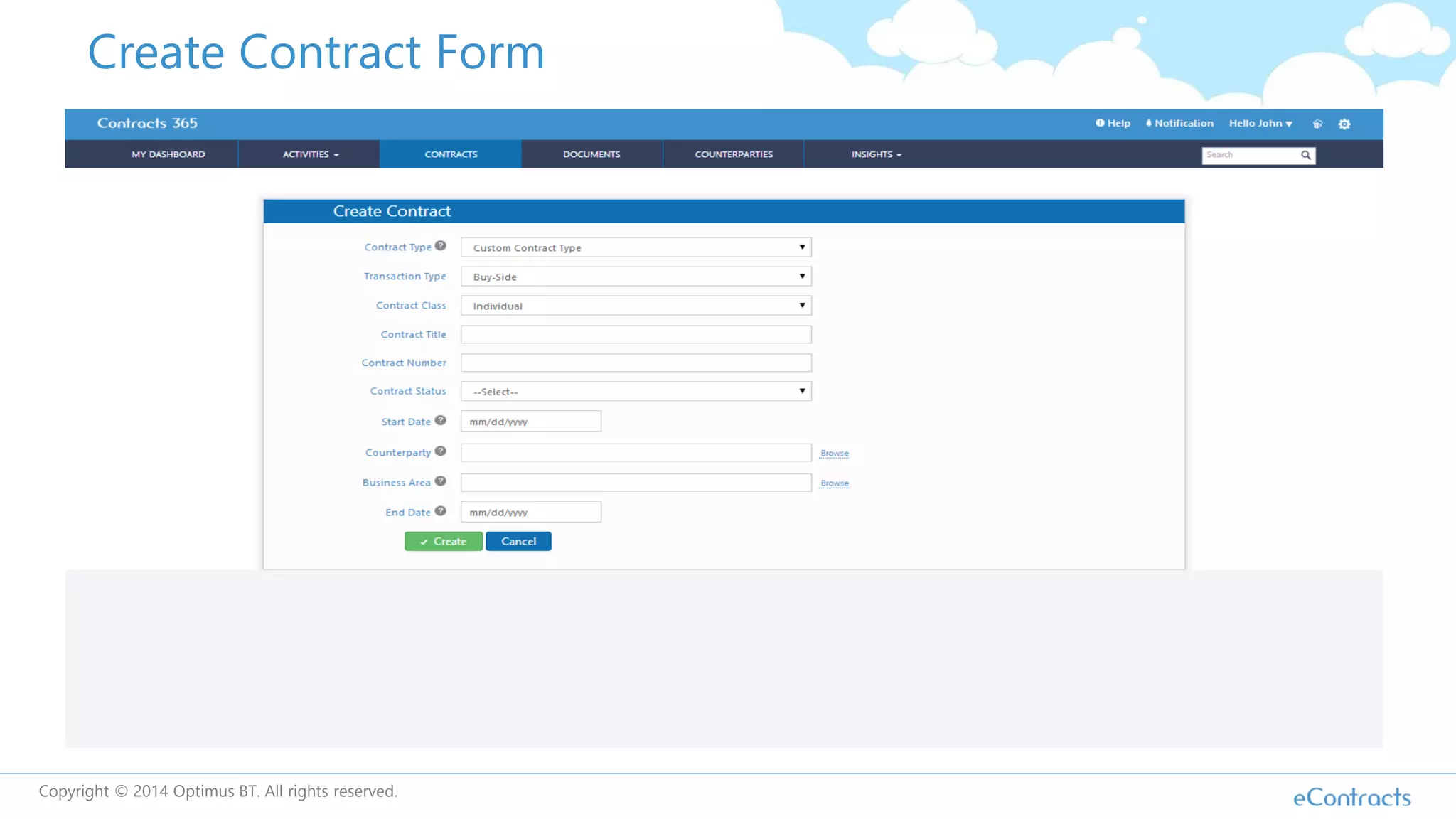Open the Counterparties tab
Viewport: 1456px width, 819px height.
734,154
